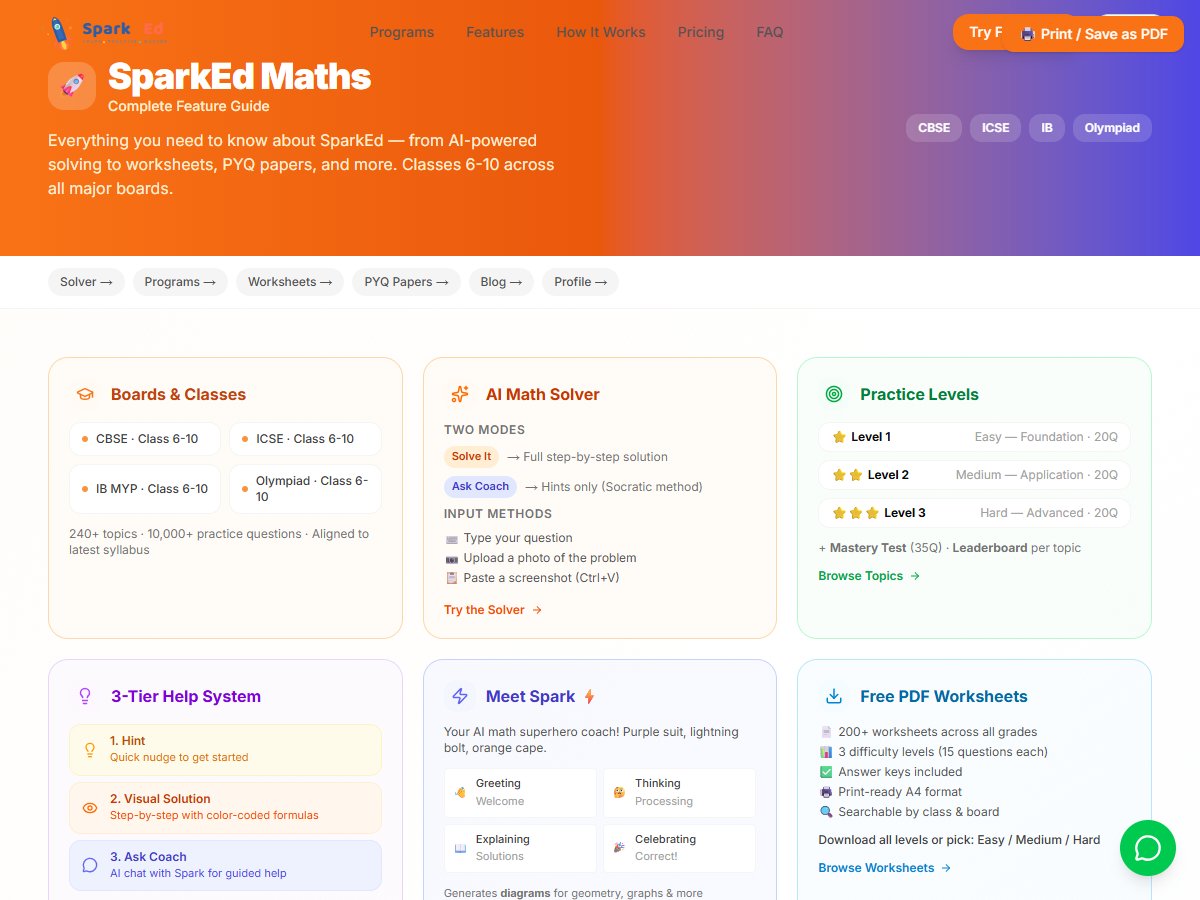Click the lightbulb icon in Hint row
The width and height of the screenshot is (1200, 900).
click(90, 749)
